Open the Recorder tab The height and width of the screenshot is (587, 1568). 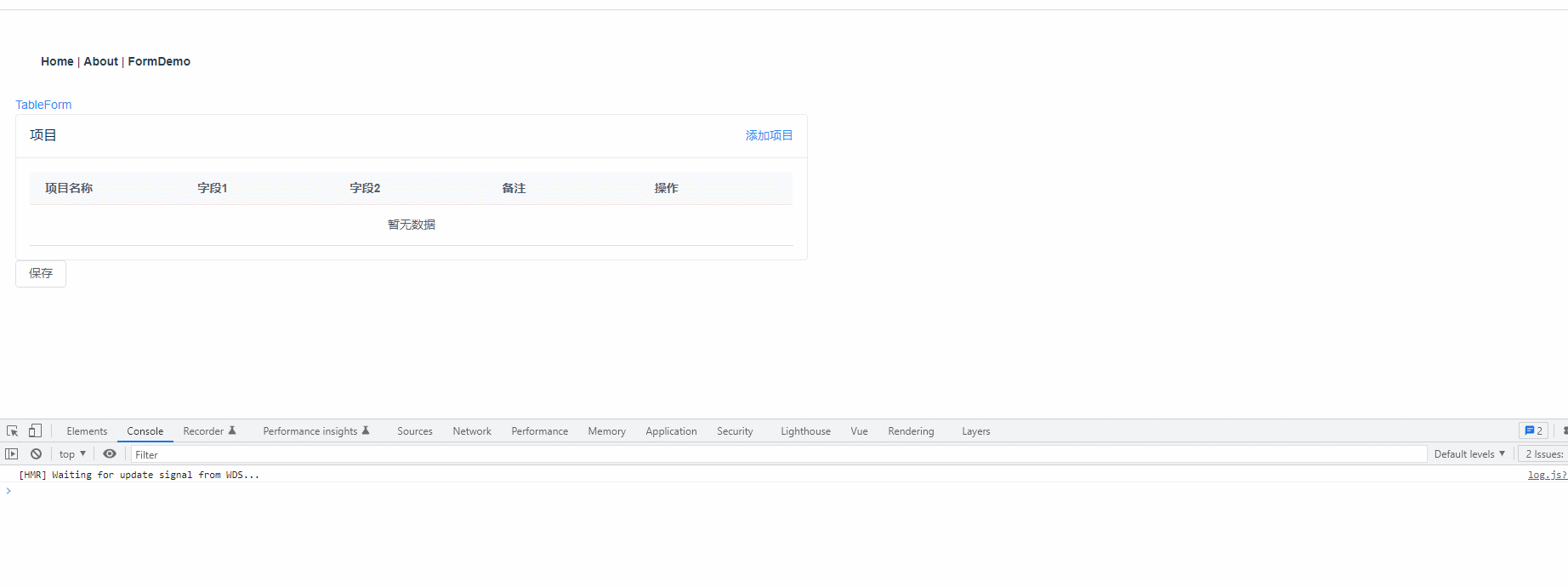pyautogui.click(x=209, y=431)
